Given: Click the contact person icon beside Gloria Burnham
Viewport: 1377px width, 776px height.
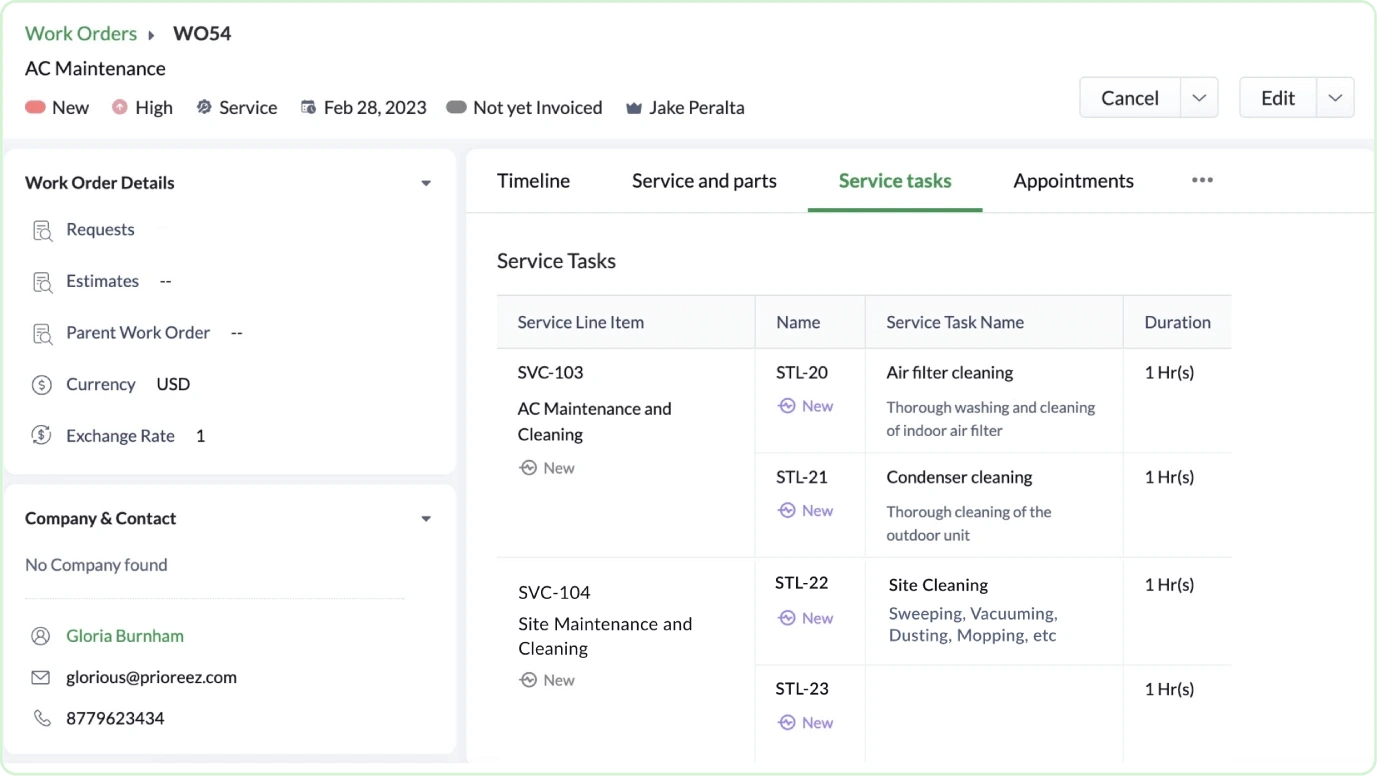Looking at the screenshot, I should pyautogui.click(x=41, y=636).
